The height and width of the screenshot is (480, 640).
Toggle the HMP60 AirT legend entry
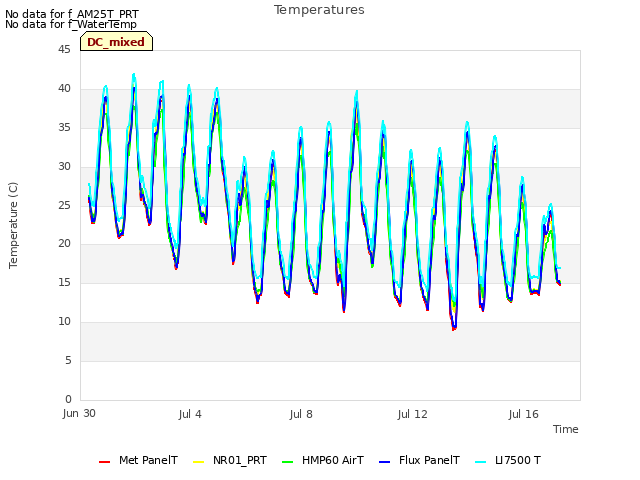(323, 460)
